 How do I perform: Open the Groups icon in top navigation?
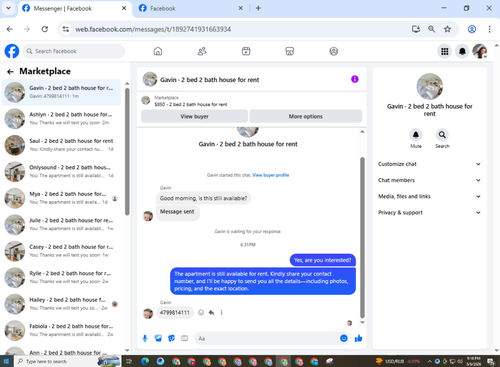(334, 51)
